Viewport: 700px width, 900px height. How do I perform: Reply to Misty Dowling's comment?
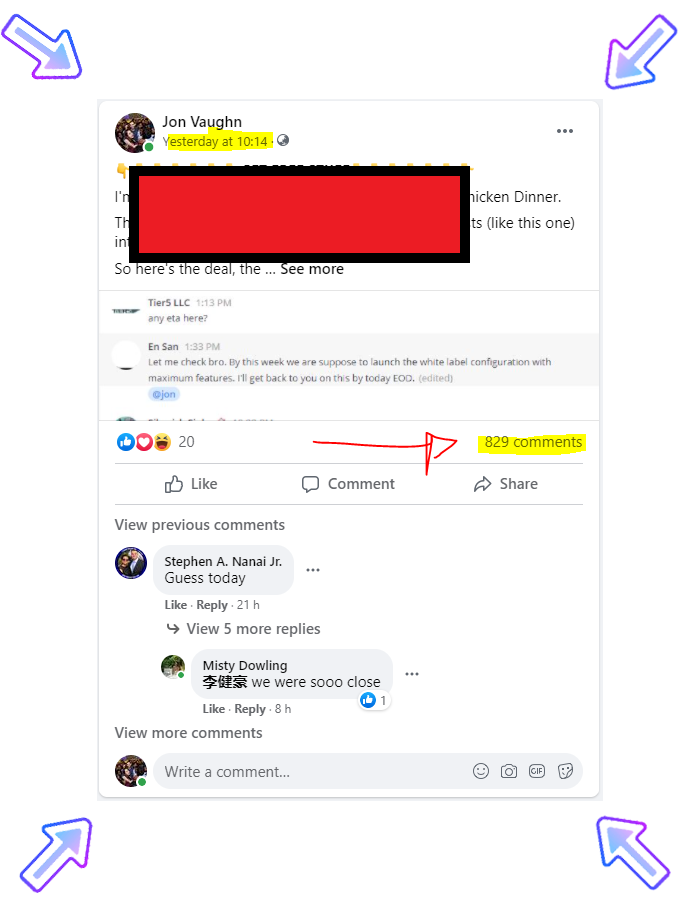click(x=250, y=709)
